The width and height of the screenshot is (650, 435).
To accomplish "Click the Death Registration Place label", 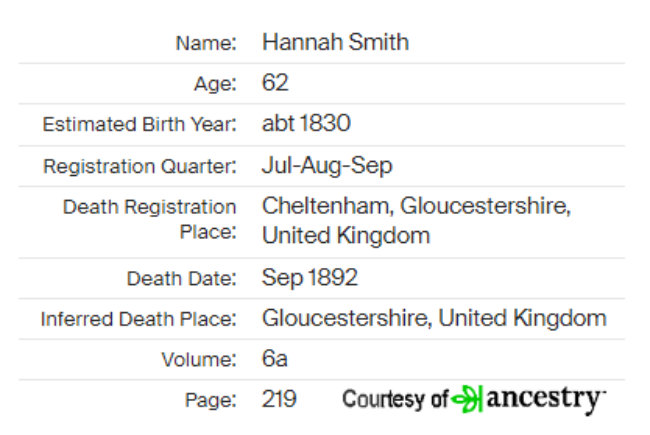I will click(x=150, y=219).
